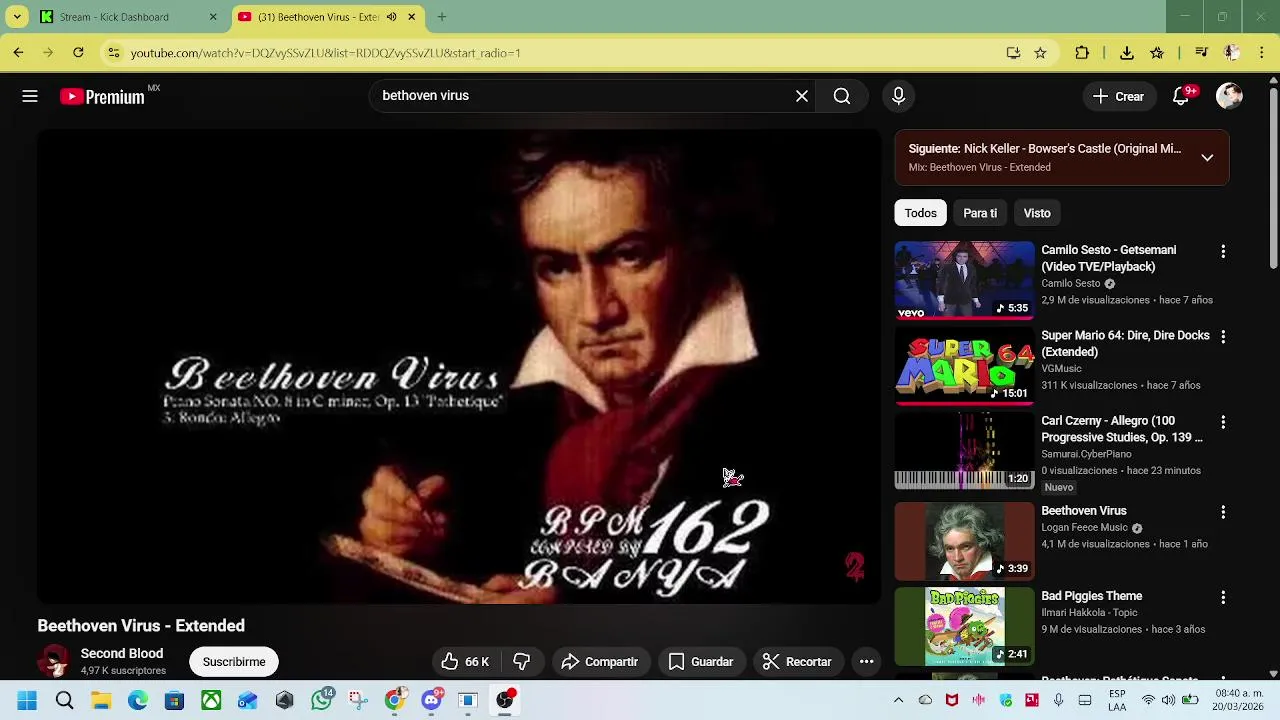Open the YouTube hamburger guide menu
The height and width of the screenshot is (720, 1280).
pos(30,96)
